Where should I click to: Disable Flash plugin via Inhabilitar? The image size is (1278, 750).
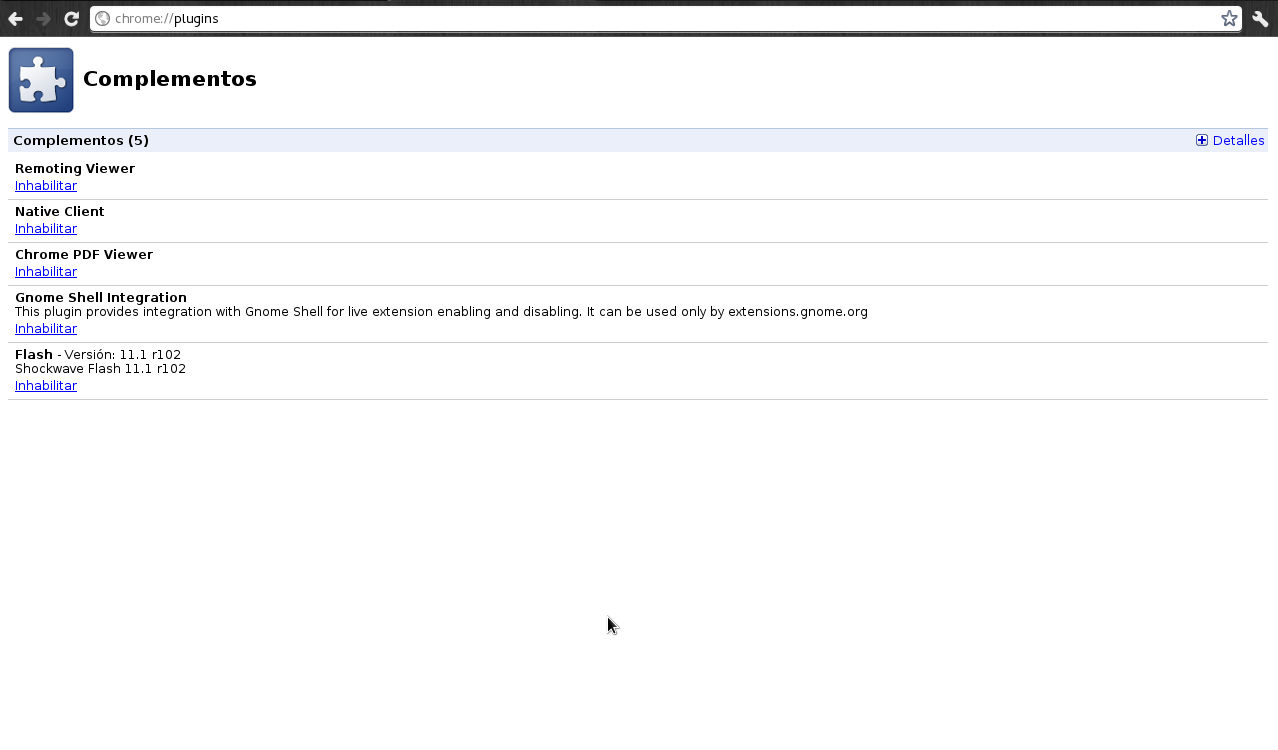46,386
